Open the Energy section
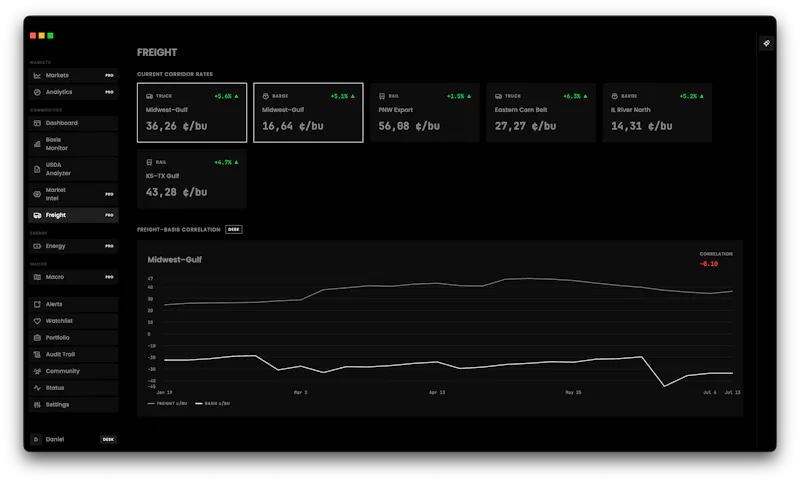800x483 pixels. point(73,246)
